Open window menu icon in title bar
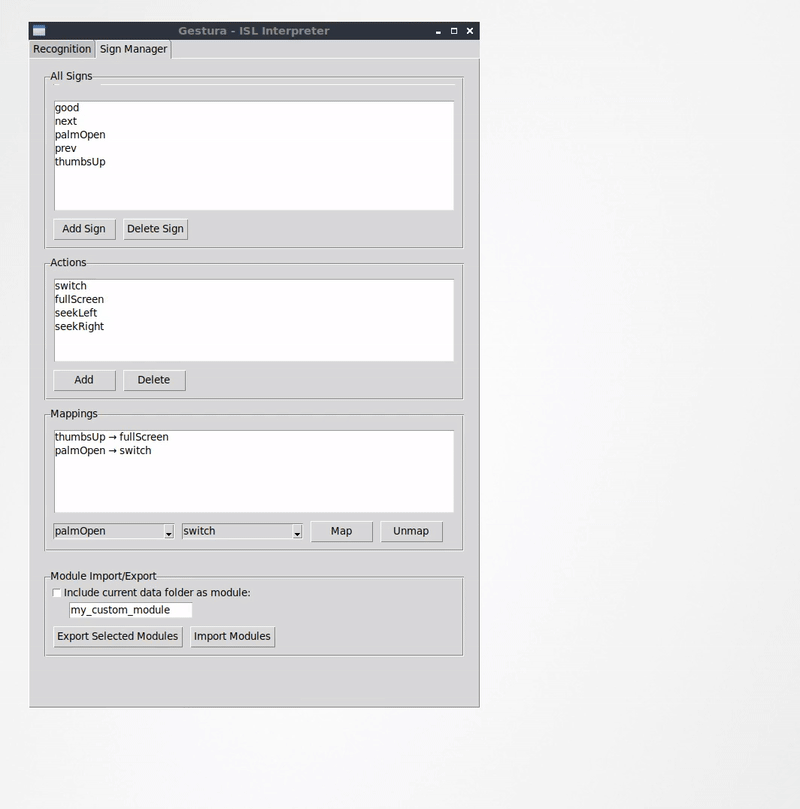Viewport: 800px width, 809px height. (39, 31)
